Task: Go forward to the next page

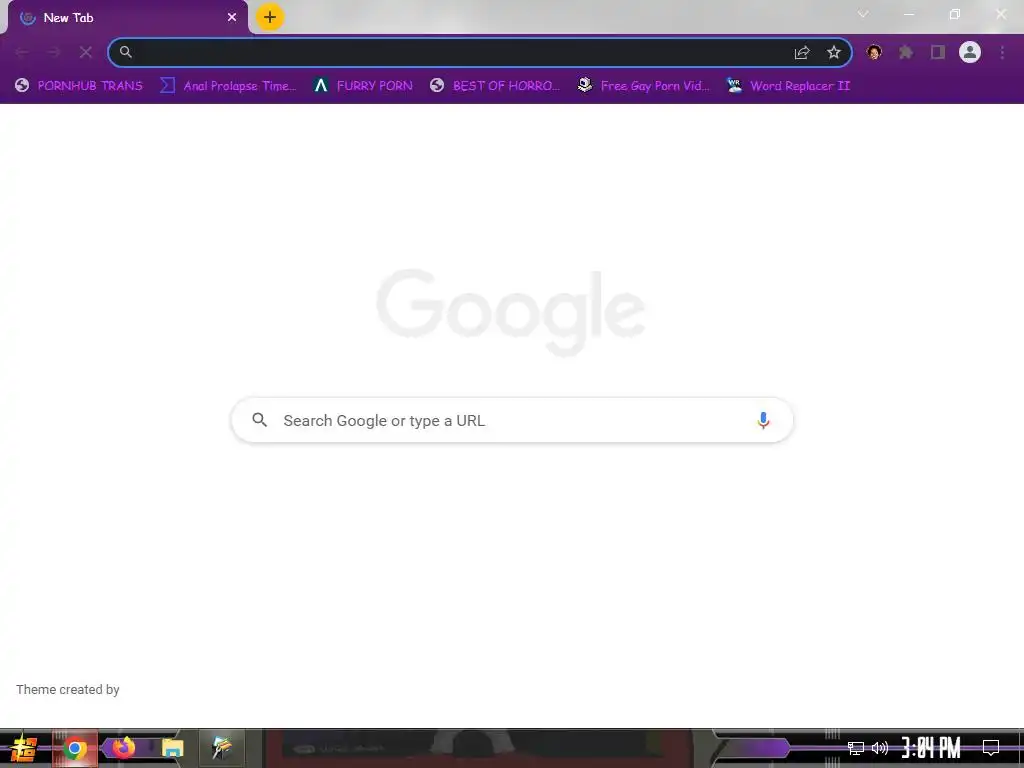Action: [54, 52]
